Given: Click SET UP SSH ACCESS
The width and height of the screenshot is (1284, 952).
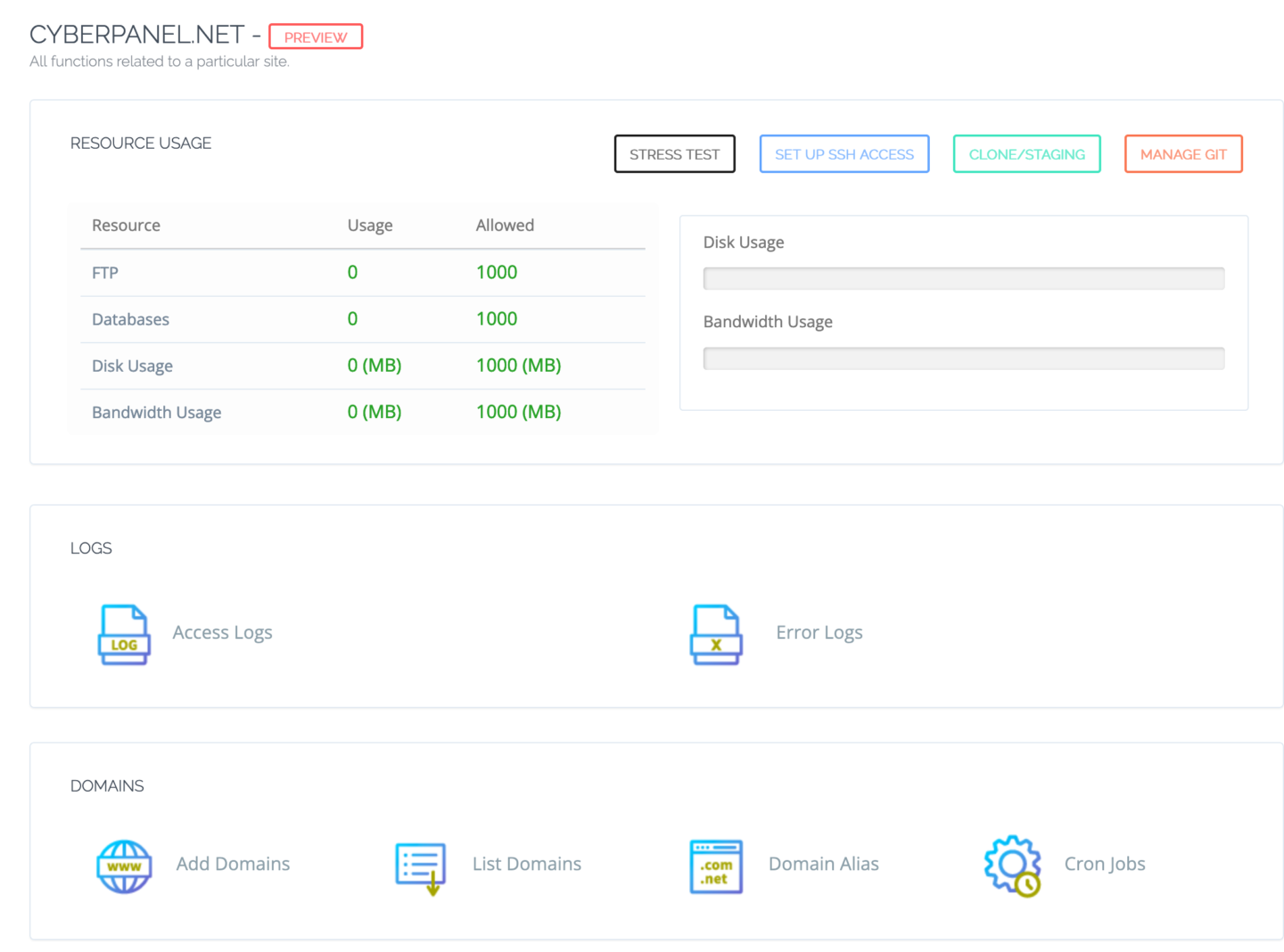Looking at the screenshot, I should tap(844, 153).
